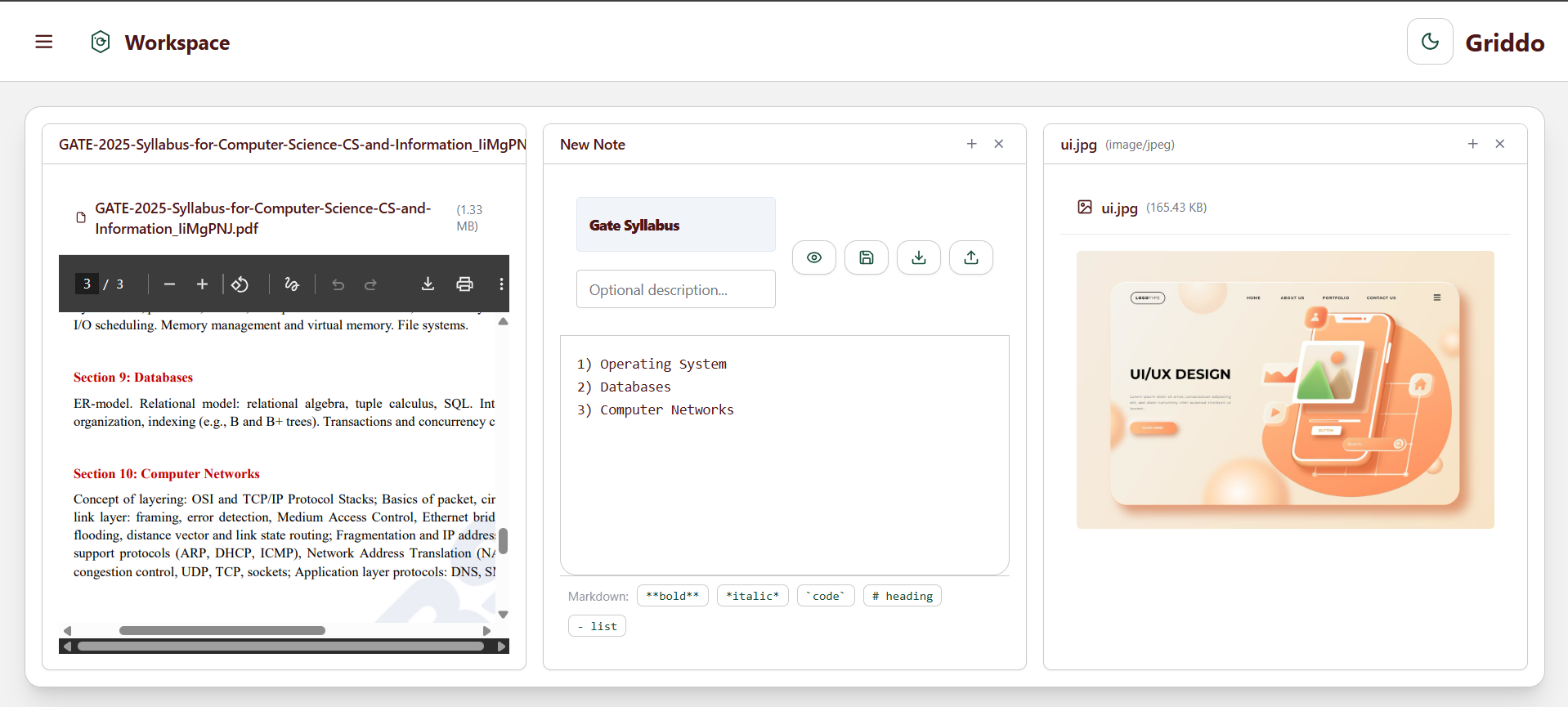Image resolution: width=1568 pixels, height=707 pixels.
Task: Click the PDF vertical scrollbar thumb
Action: (x=504, y=540)
